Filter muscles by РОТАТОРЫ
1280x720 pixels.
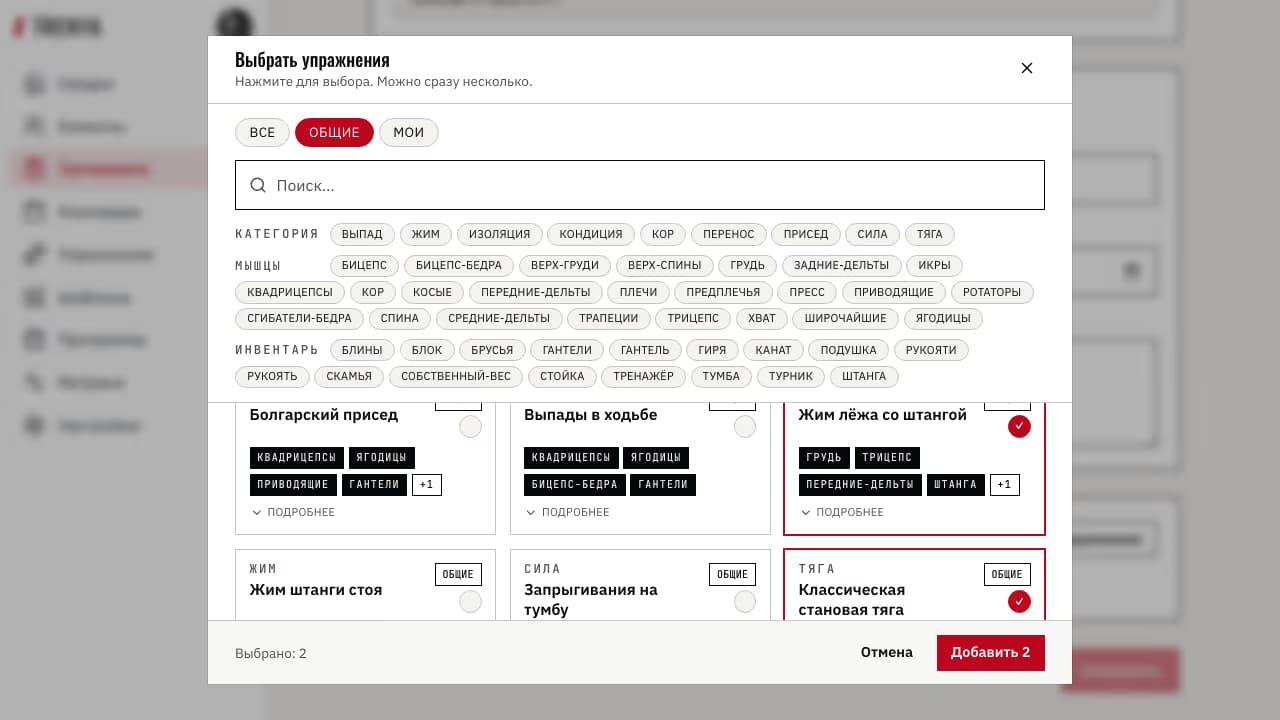pyautogui.click(x=992, y=292)
